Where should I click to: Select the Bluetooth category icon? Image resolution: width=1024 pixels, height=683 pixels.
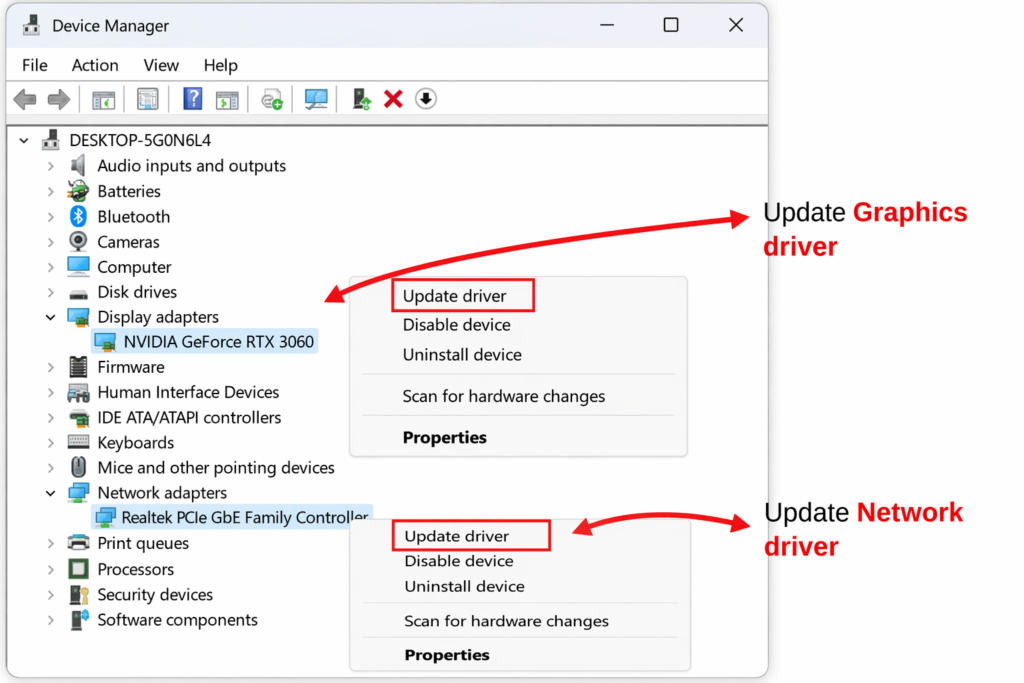[78, 216]
